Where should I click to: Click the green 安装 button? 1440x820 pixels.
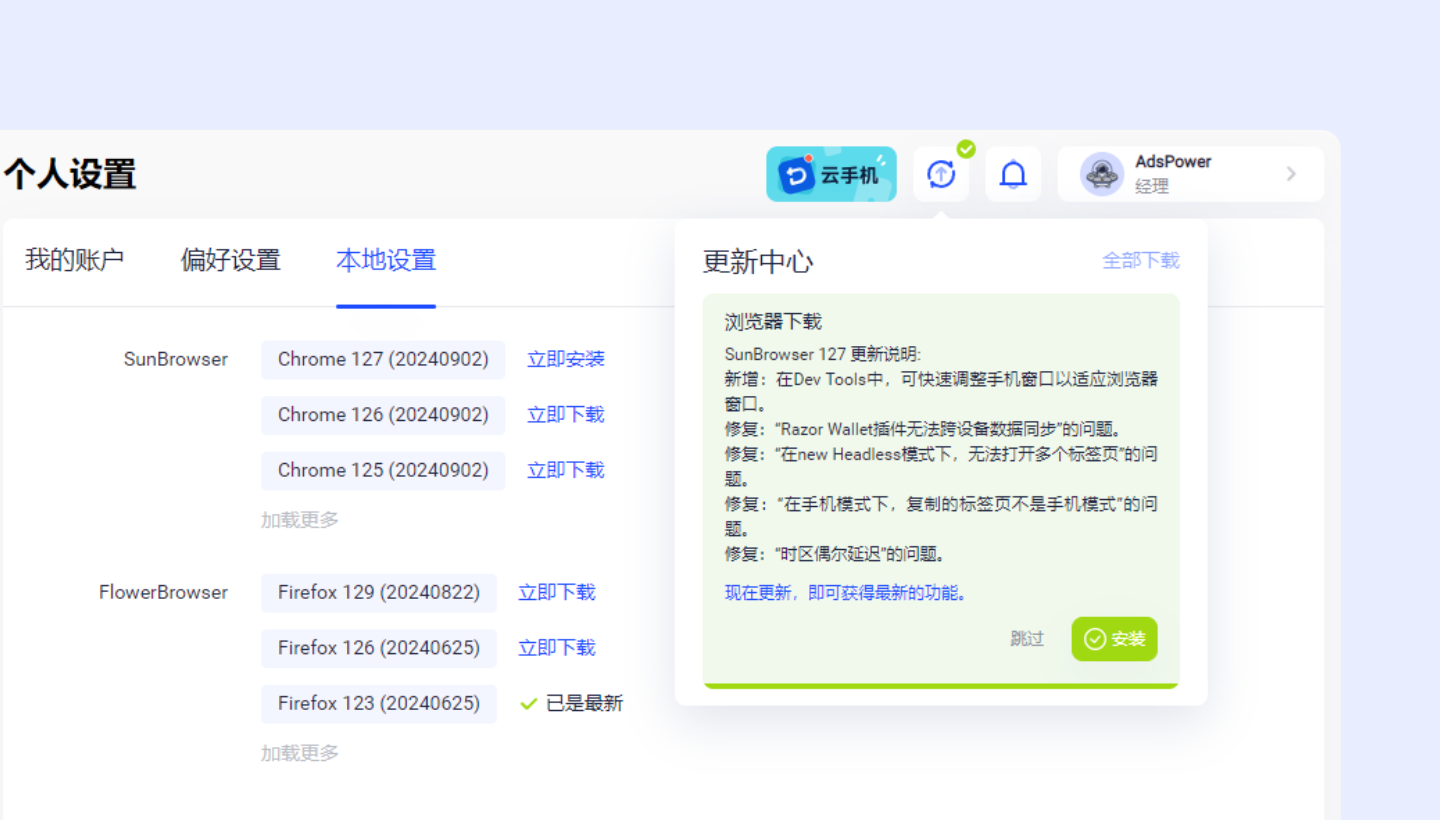point(1114,639)
